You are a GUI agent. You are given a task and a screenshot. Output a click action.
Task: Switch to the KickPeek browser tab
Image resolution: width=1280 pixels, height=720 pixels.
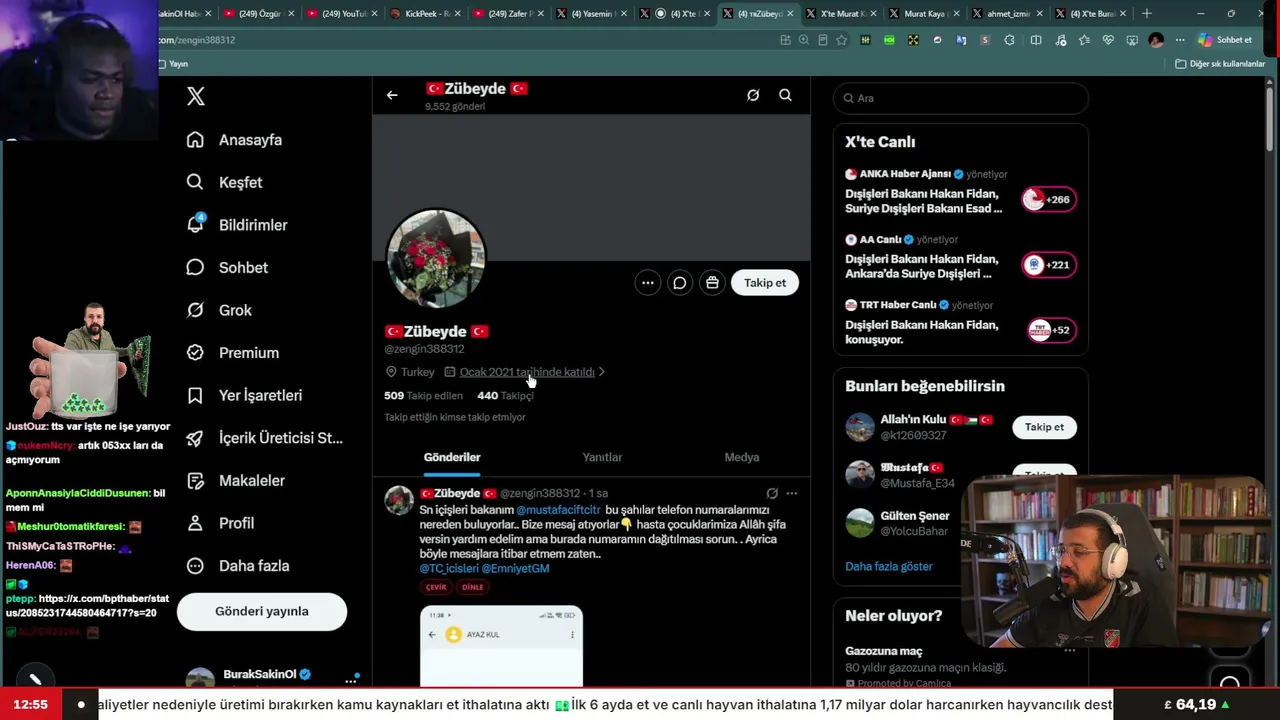(x=426, y=14)
